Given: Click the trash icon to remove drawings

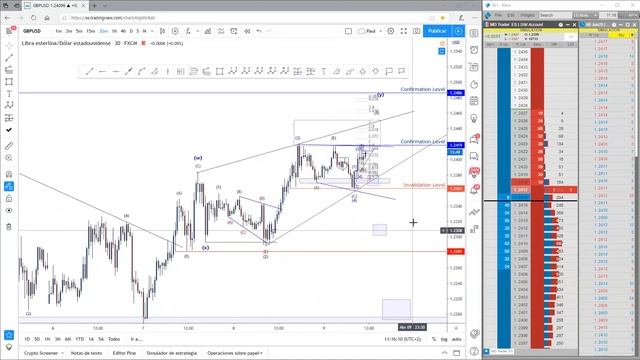Looking at the screenshot, I should (9, 227).
